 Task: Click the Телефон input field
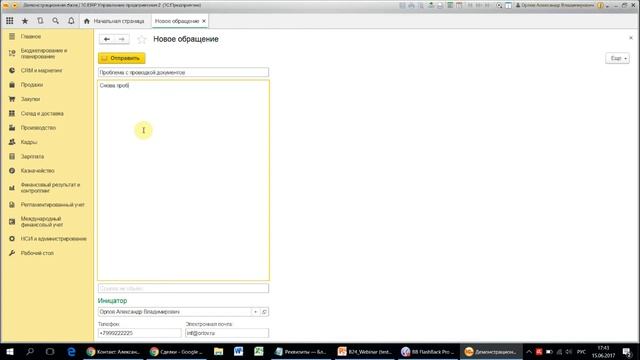coord(140,333)
